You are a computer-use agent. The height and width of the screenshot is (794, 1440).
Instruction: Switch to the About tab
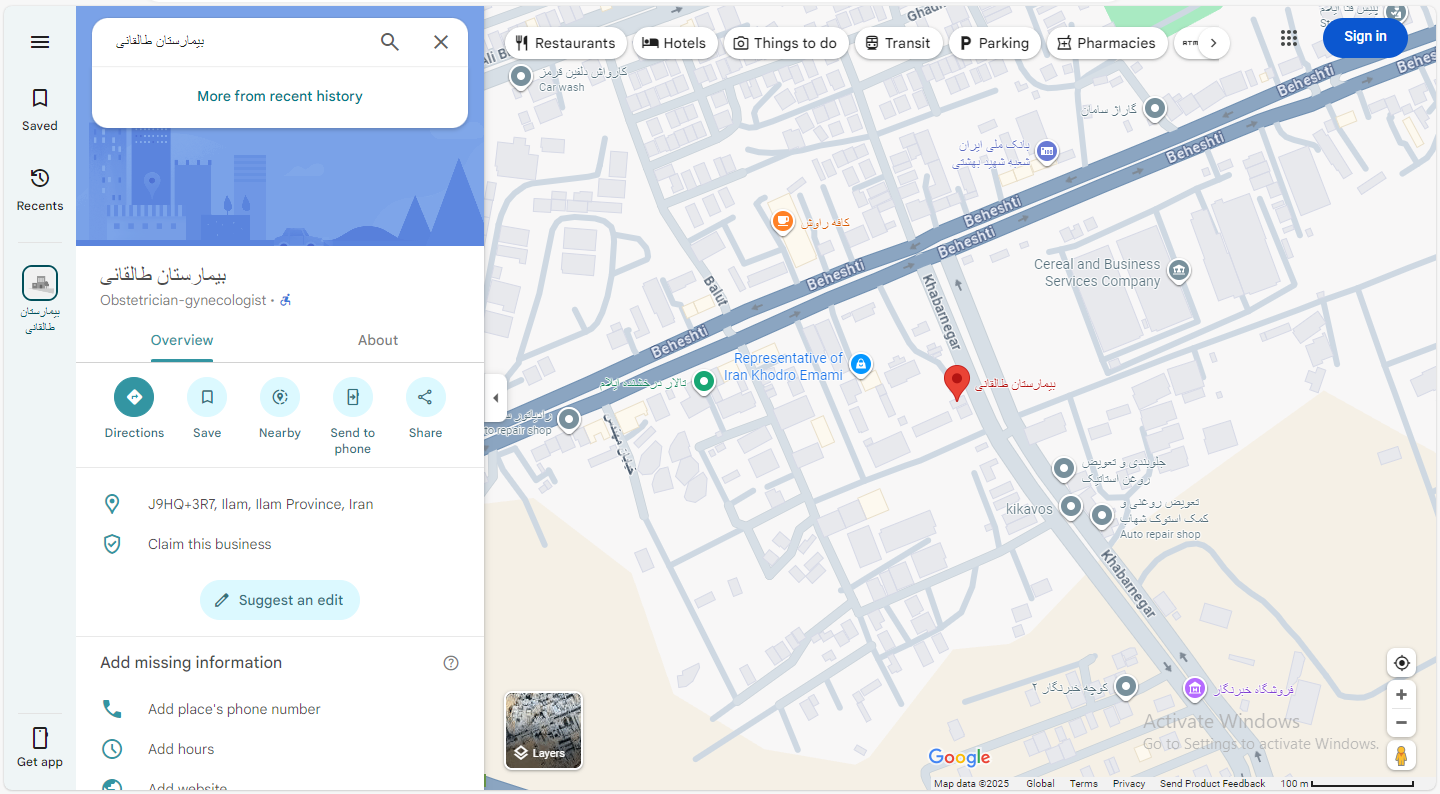(378, 340)
